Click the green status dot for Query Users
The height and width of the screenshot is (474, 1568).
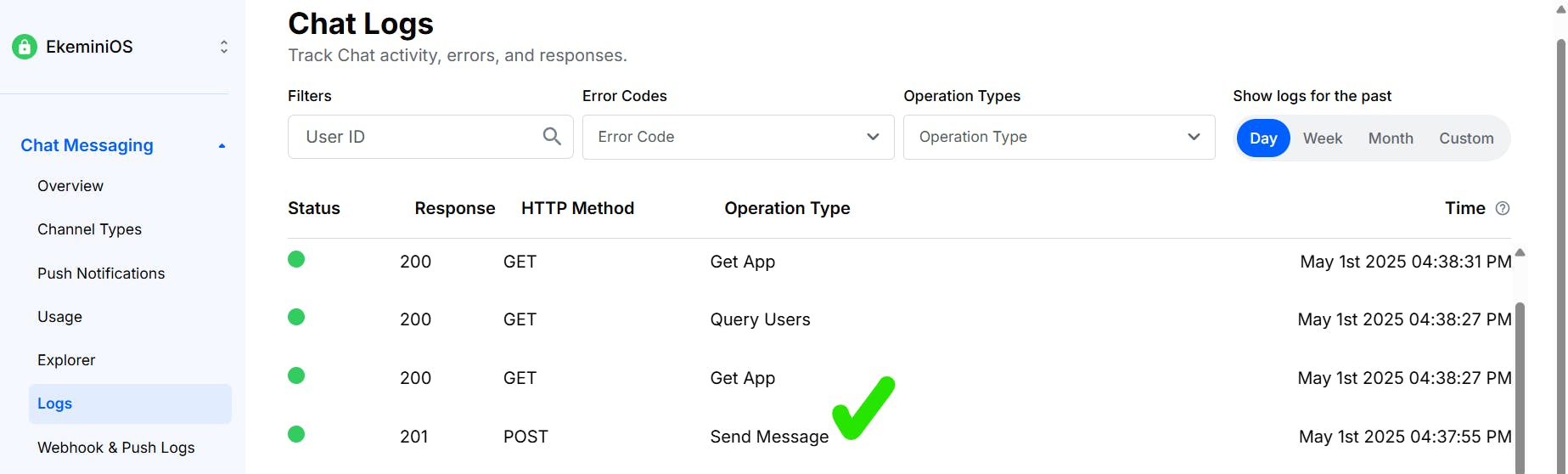(296, 318)
